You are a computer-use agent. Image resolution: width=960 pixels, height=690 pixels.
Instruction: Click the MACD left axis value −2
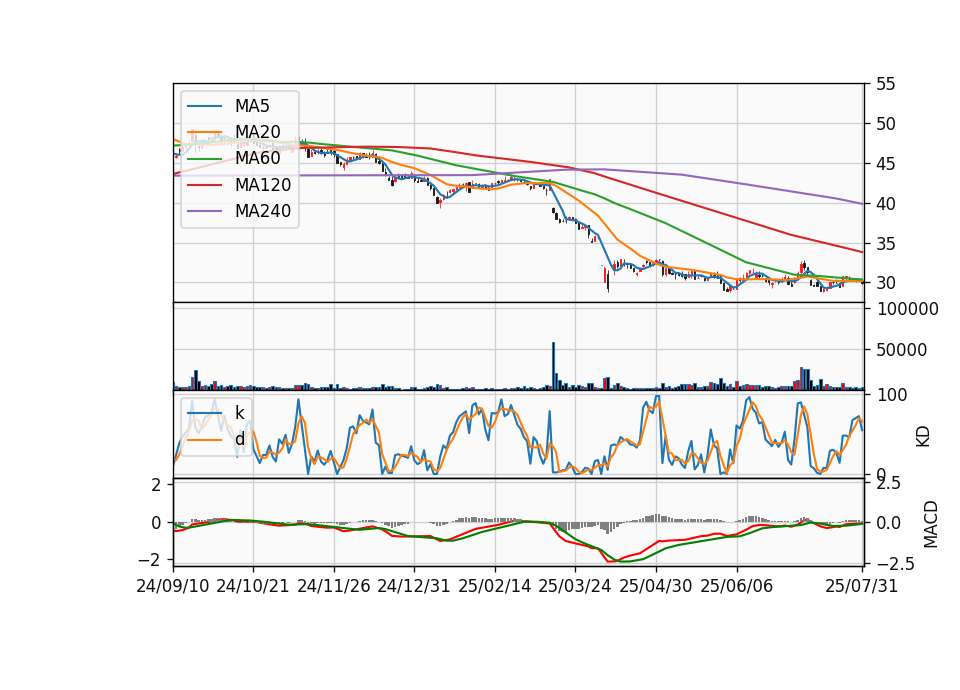tap(149, 560)
